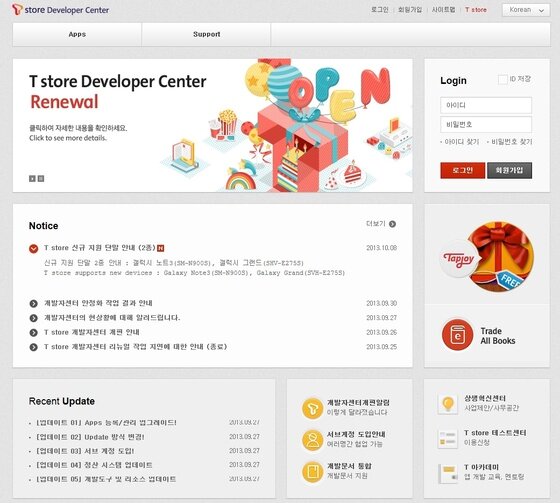The image size is (560, 503).
Task: Open the Apps menu tab
Action: click(77, 34)
